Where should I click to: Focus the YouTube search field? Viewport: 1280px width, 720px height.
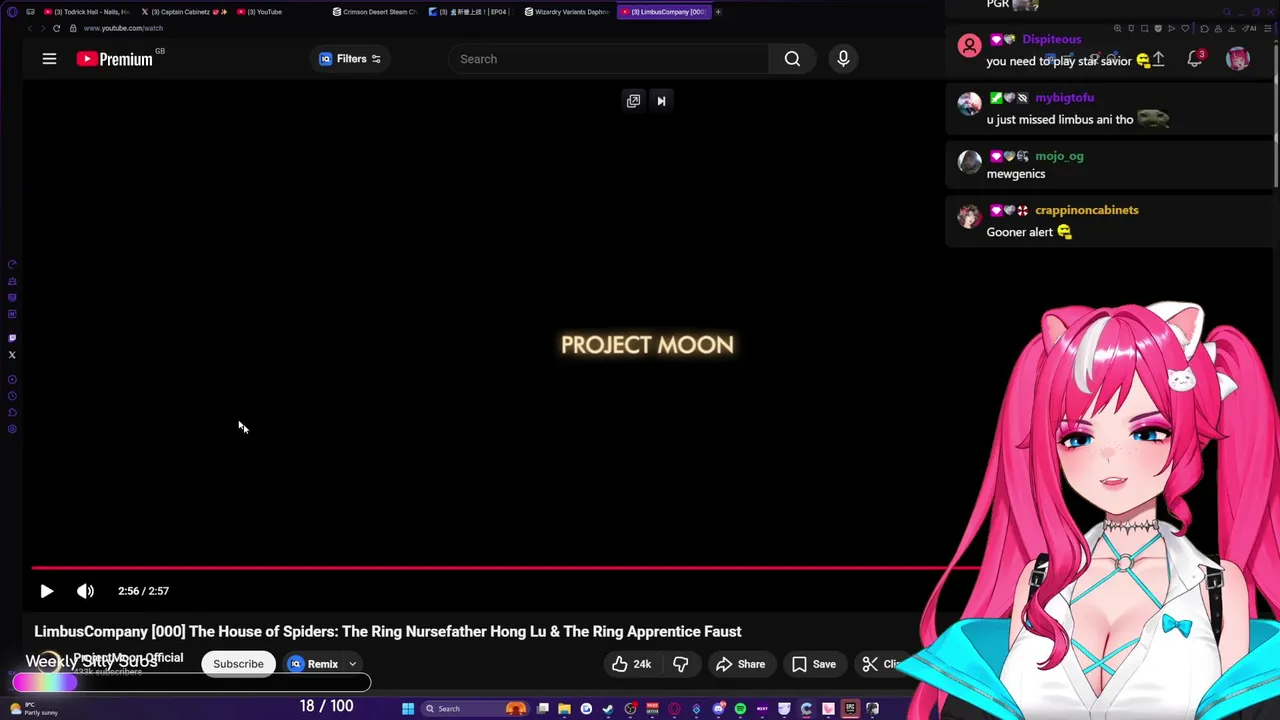coord(608,59)
